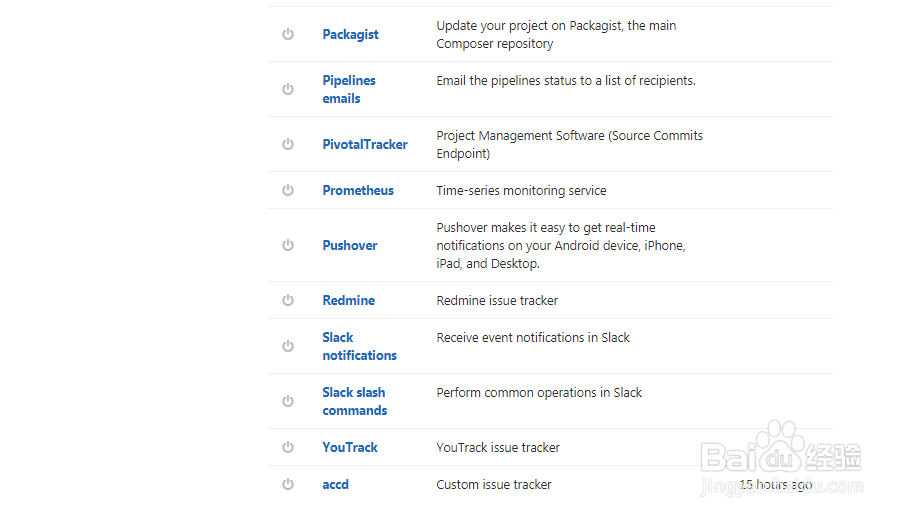The image size is (913, 517).
Task: Click the power icon beside Slack notifications
Action: click(288, 346)
